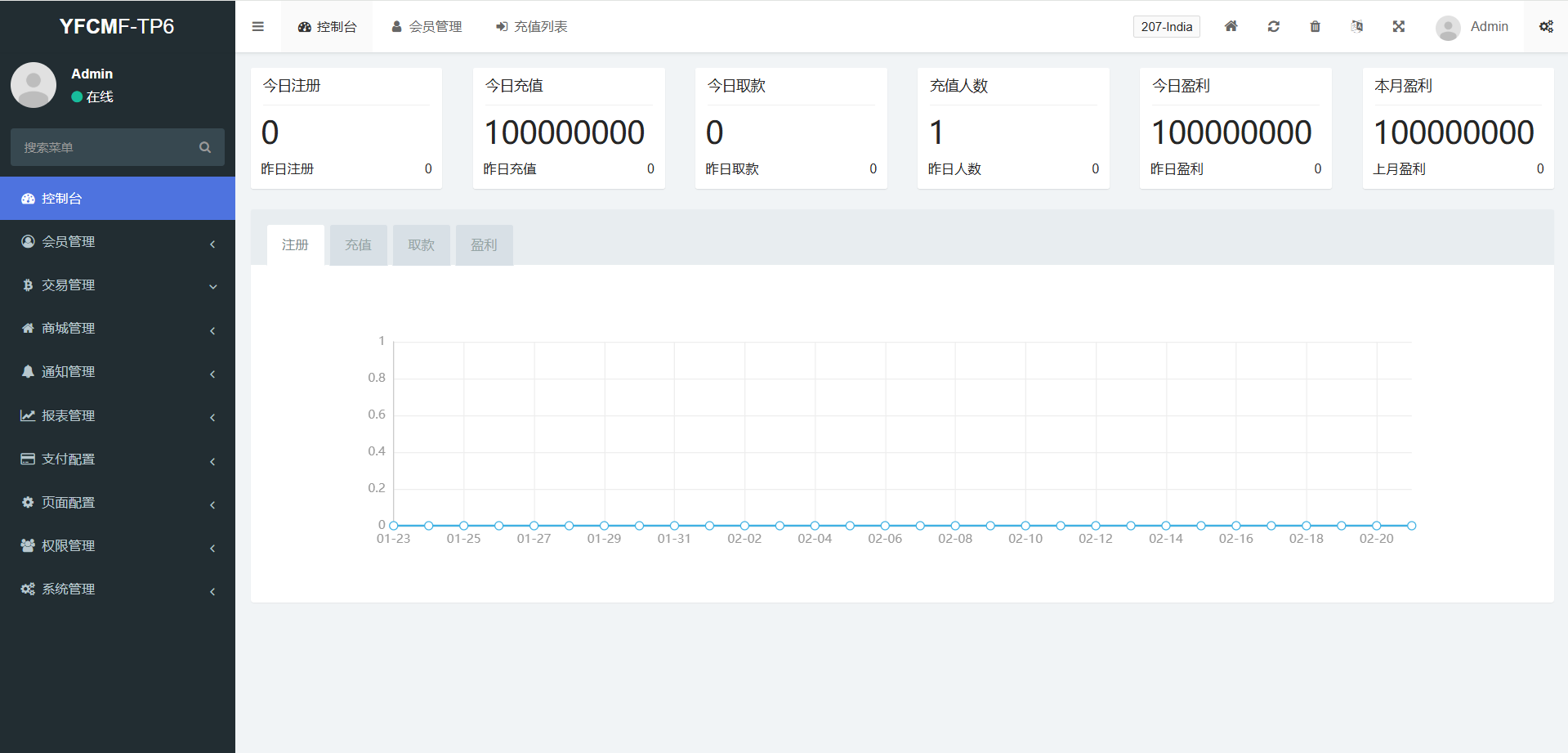Open 控制台 in the sidebar
The width and height of the screenshot is (1568, 753).
click(117, 199)
